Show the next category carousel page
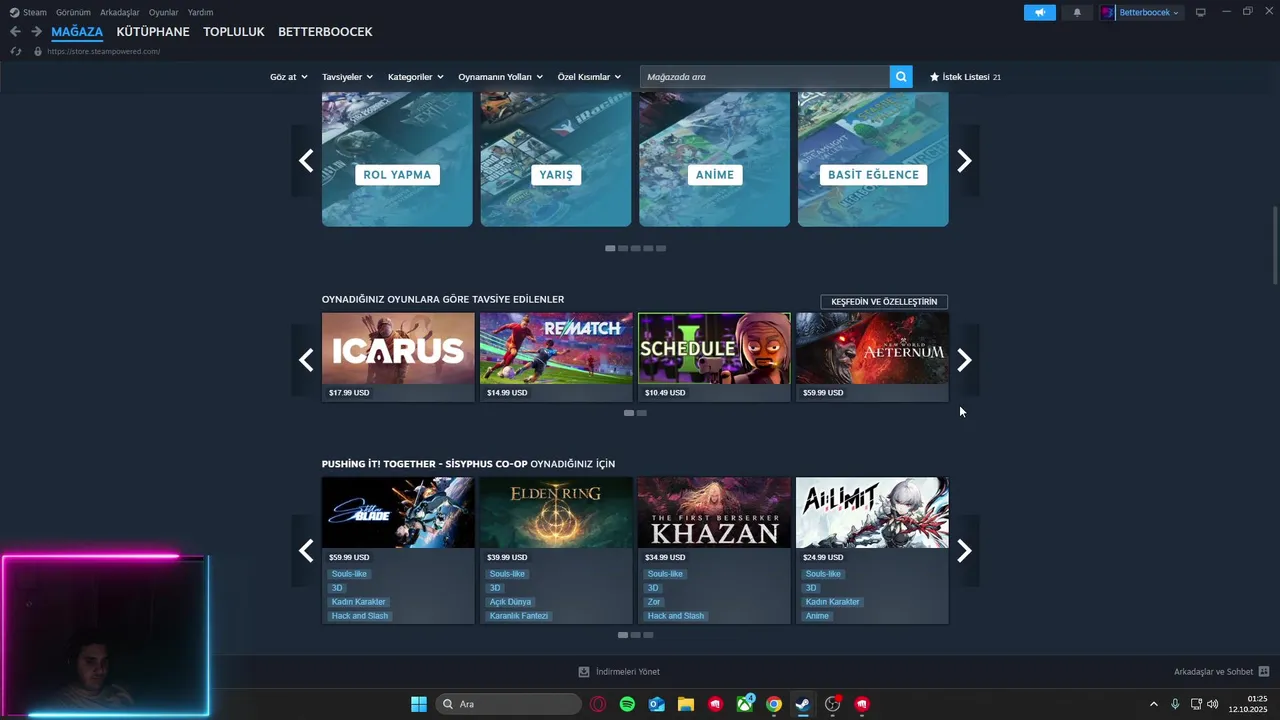Image resolution: width=1280 pixels, height=720 pixels. point(964,160)
